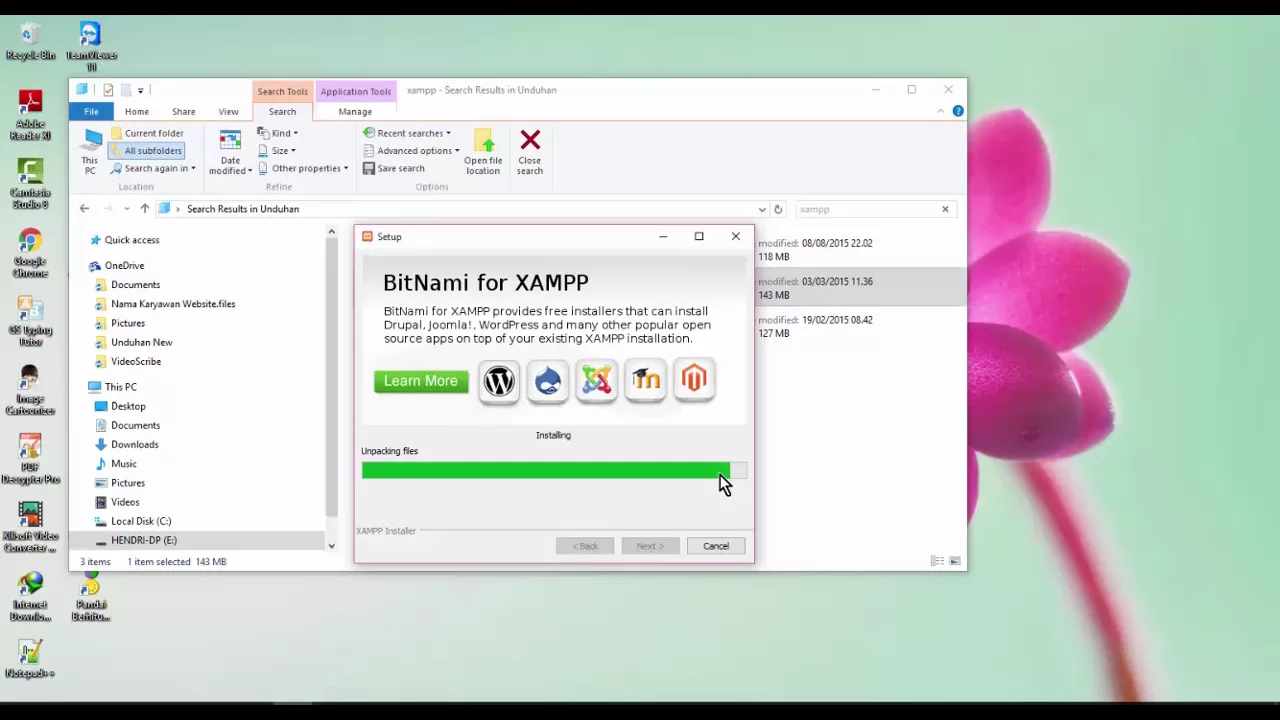Open the Size filter dropdown
The height and width of the screenshot is (720, 1280).
(276, 151)
